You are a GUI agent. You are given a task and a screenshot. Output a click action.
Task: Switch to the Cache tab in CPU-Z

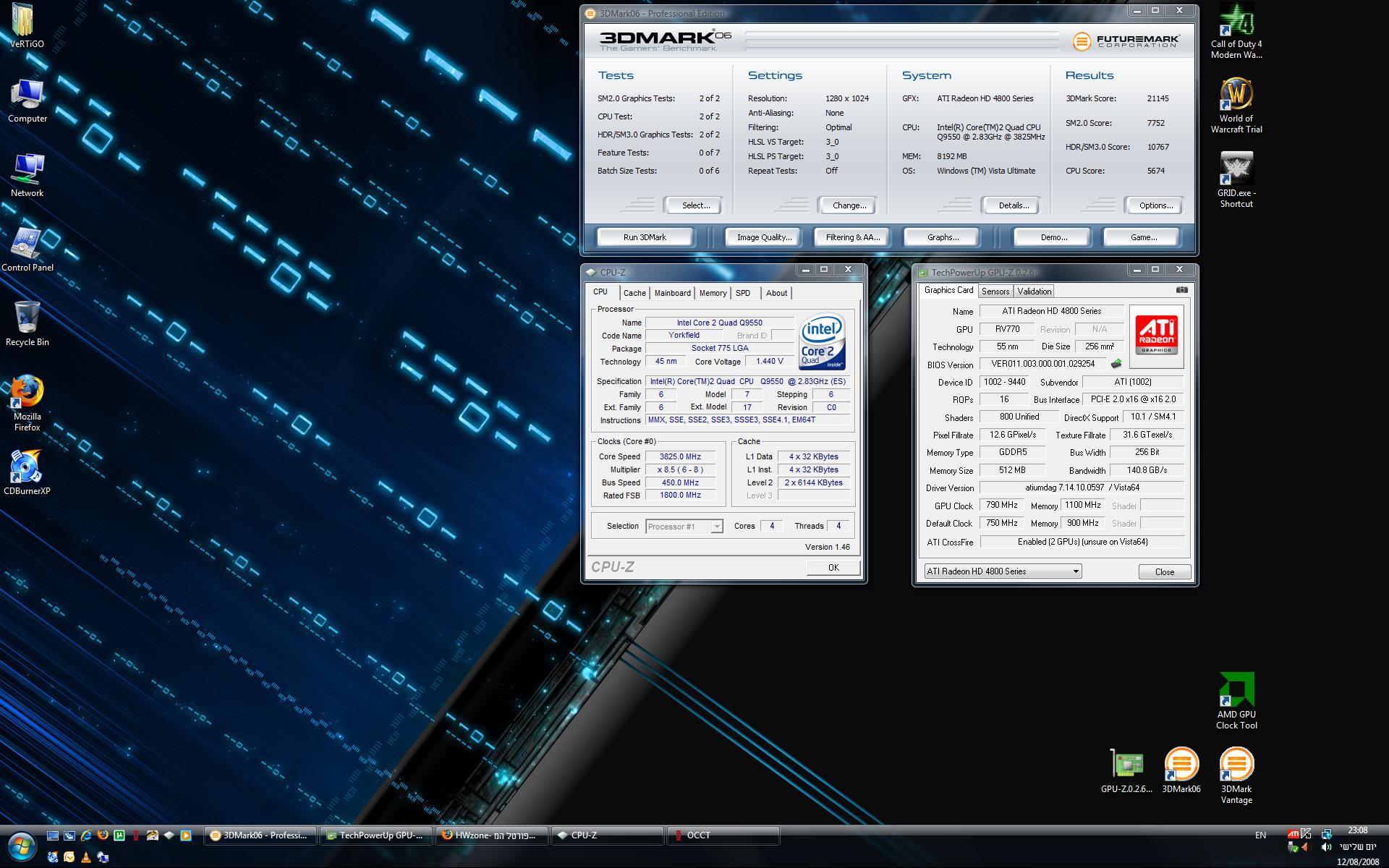[x=634, y=293]
